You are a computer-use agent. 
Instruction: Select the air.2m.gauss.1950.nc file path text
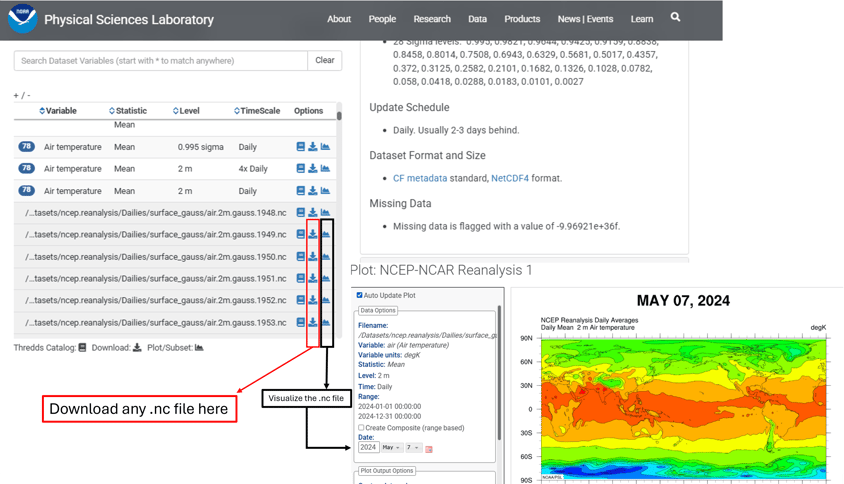click(156, 257)
